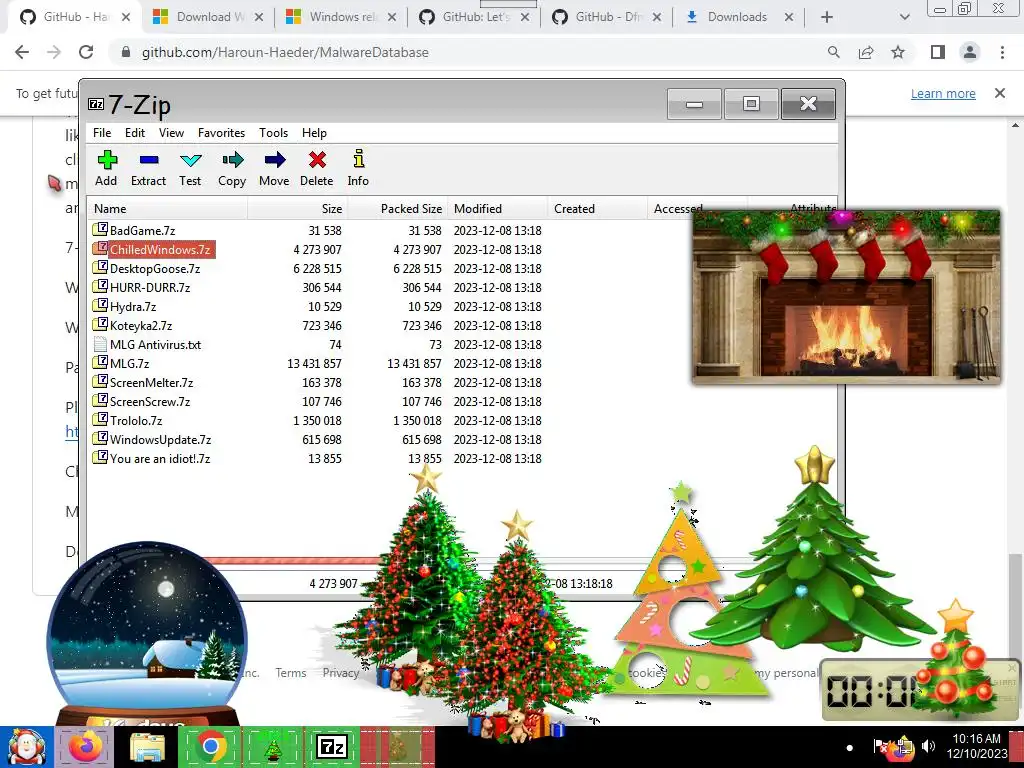
Task: Bookmark this page with star icon
Action: tap(898, 52)
